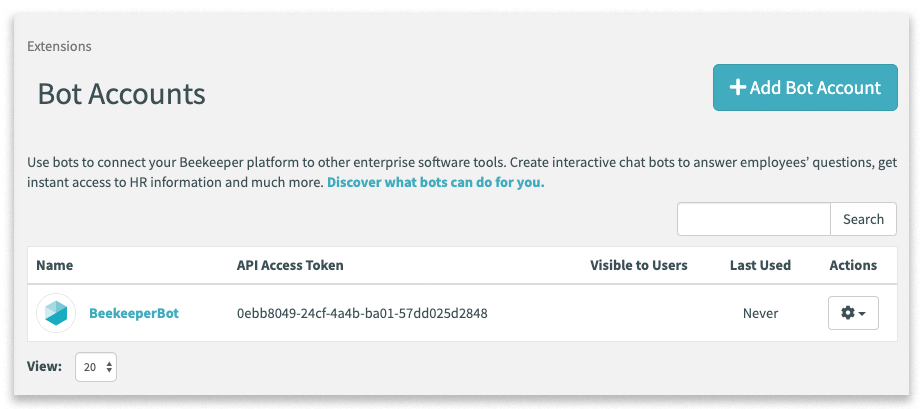Click the BeekeeperBot hexagon avatar icon

pyautogui.click(x=56, y=313)
